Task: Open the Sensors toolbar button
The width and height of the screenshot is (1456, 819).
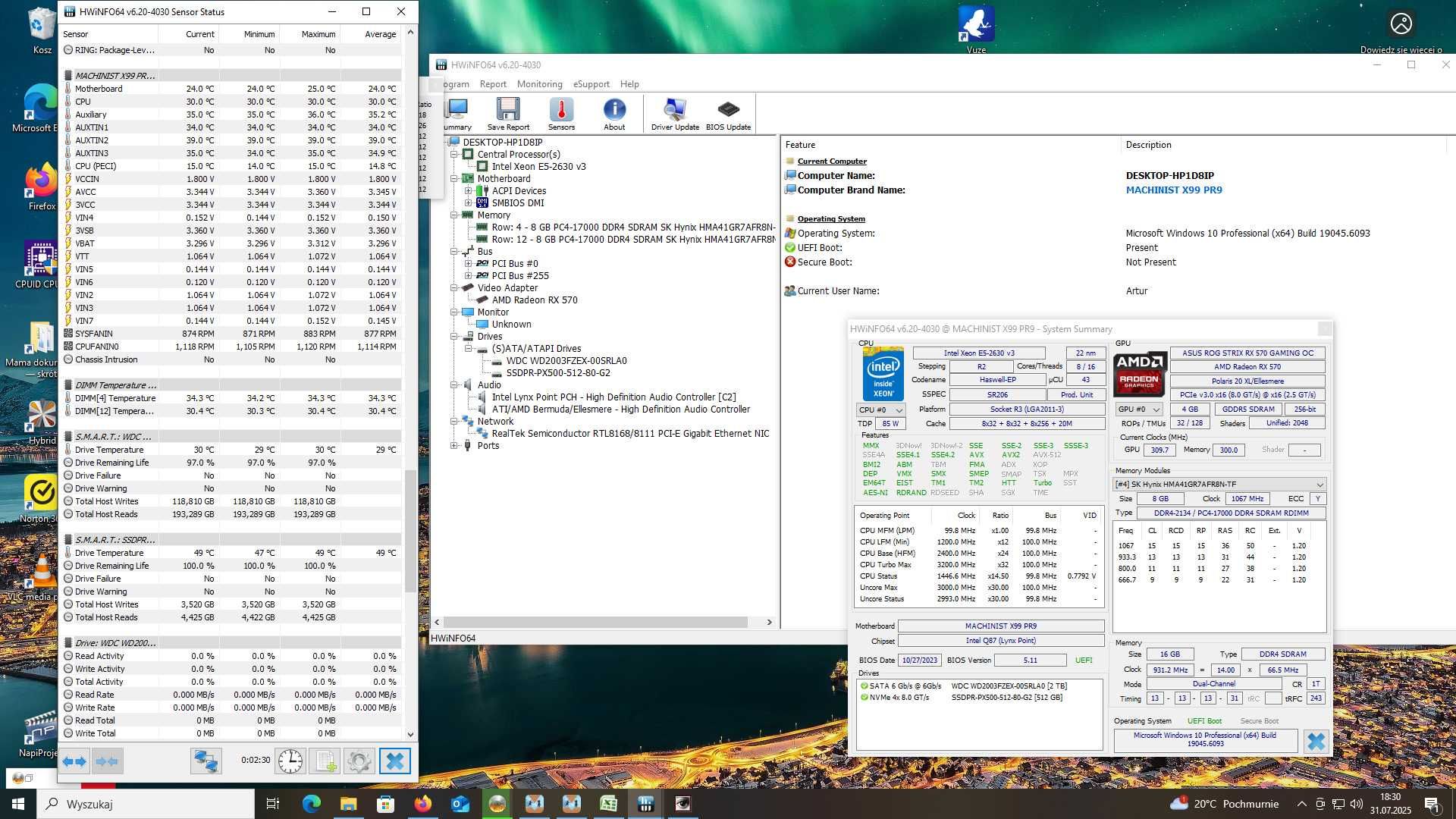Action: tap(561, 115)
